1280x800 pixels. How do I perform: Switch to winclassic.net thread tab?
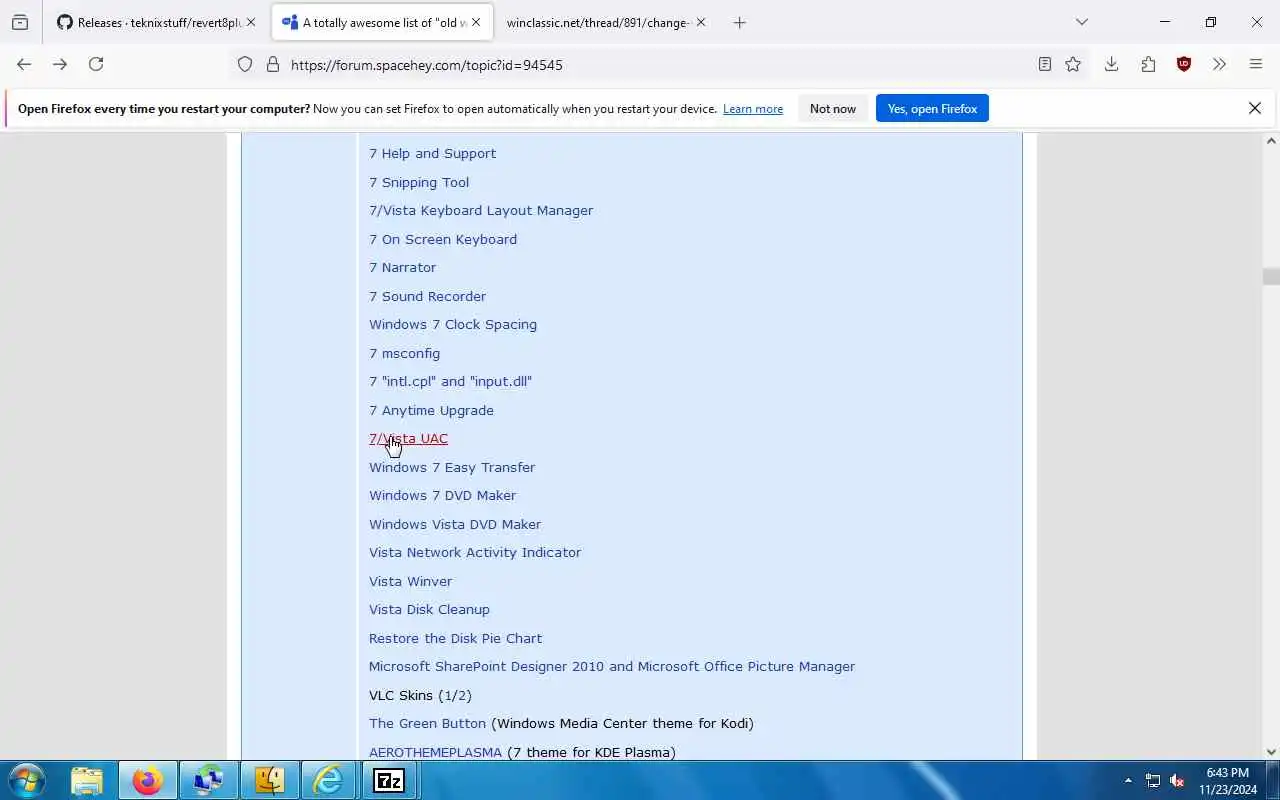(605, 22)
